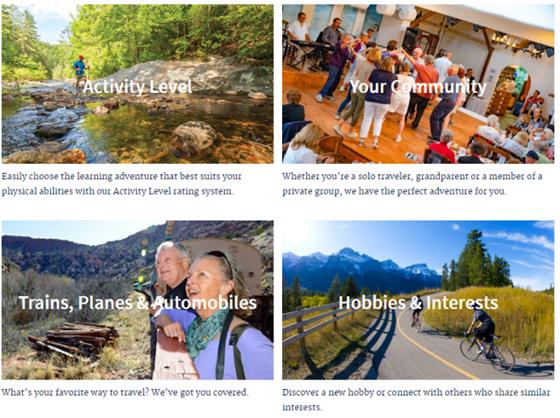Click the stacked wooden logs pile
Image resolution: width=560 pixels, height=418 pixels.
(74, 339)
